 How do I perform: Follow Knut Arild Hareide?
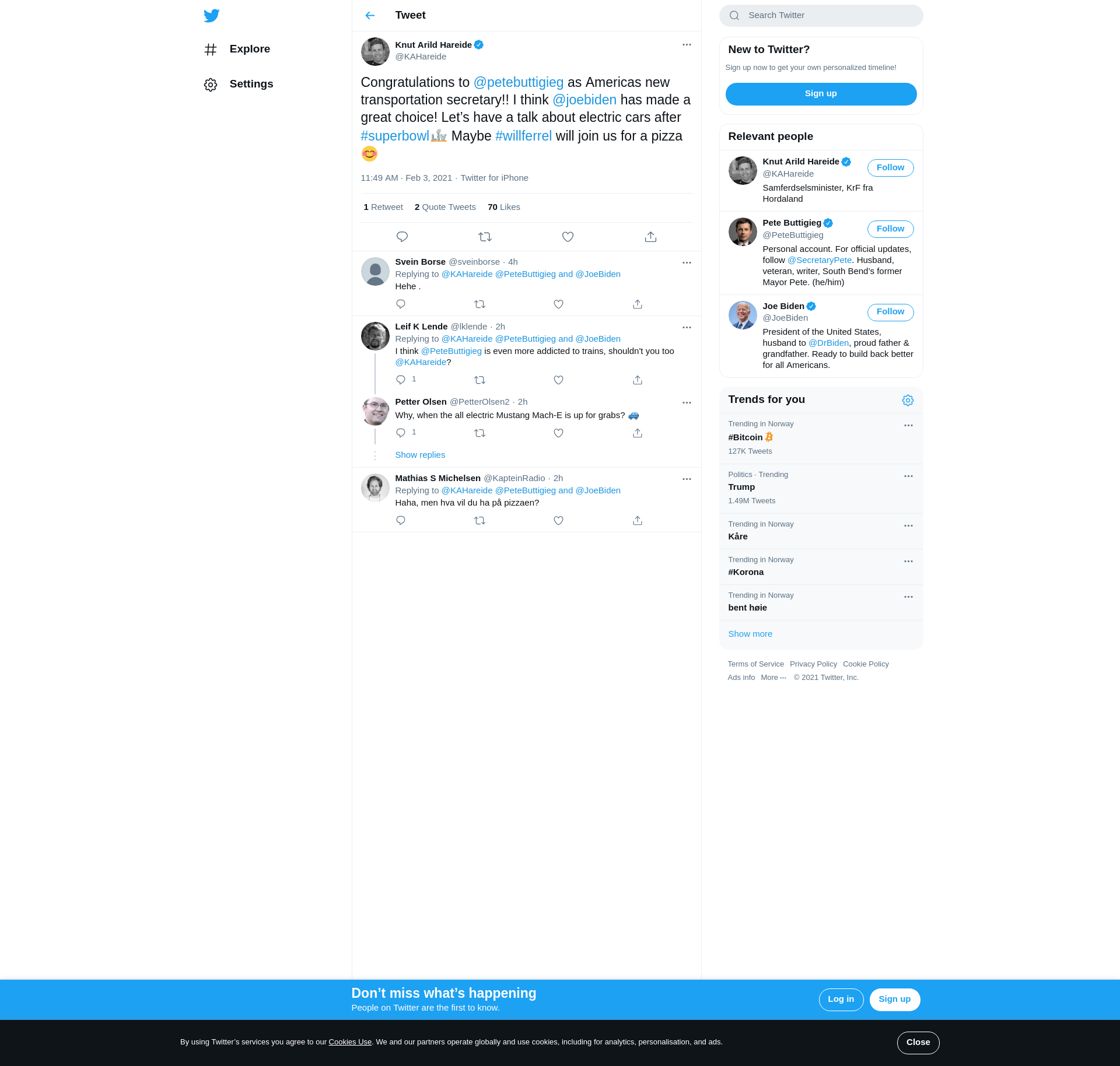pos(890,168)
